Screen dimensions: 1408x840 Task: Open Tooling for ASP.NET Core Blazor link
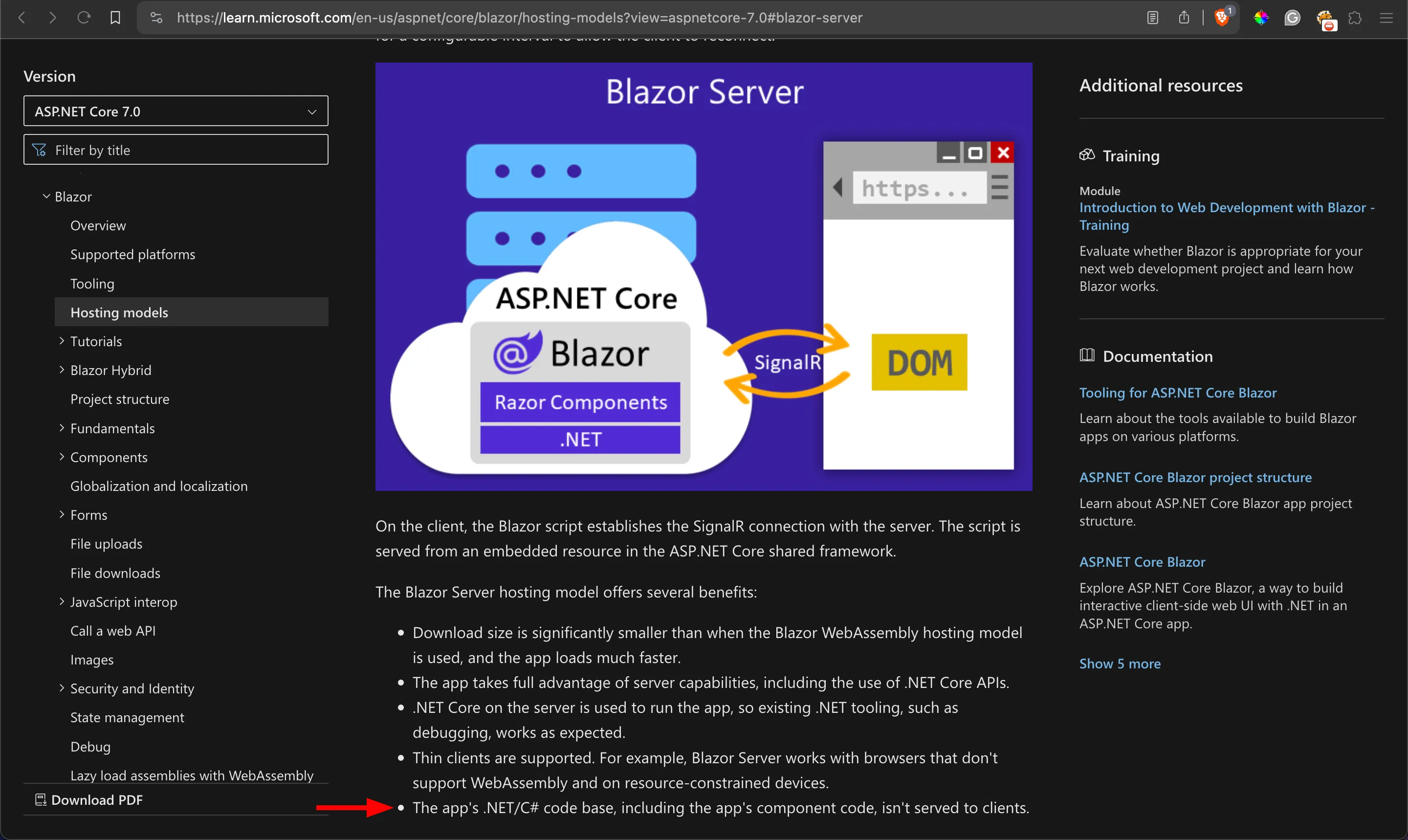(1177, 392)
